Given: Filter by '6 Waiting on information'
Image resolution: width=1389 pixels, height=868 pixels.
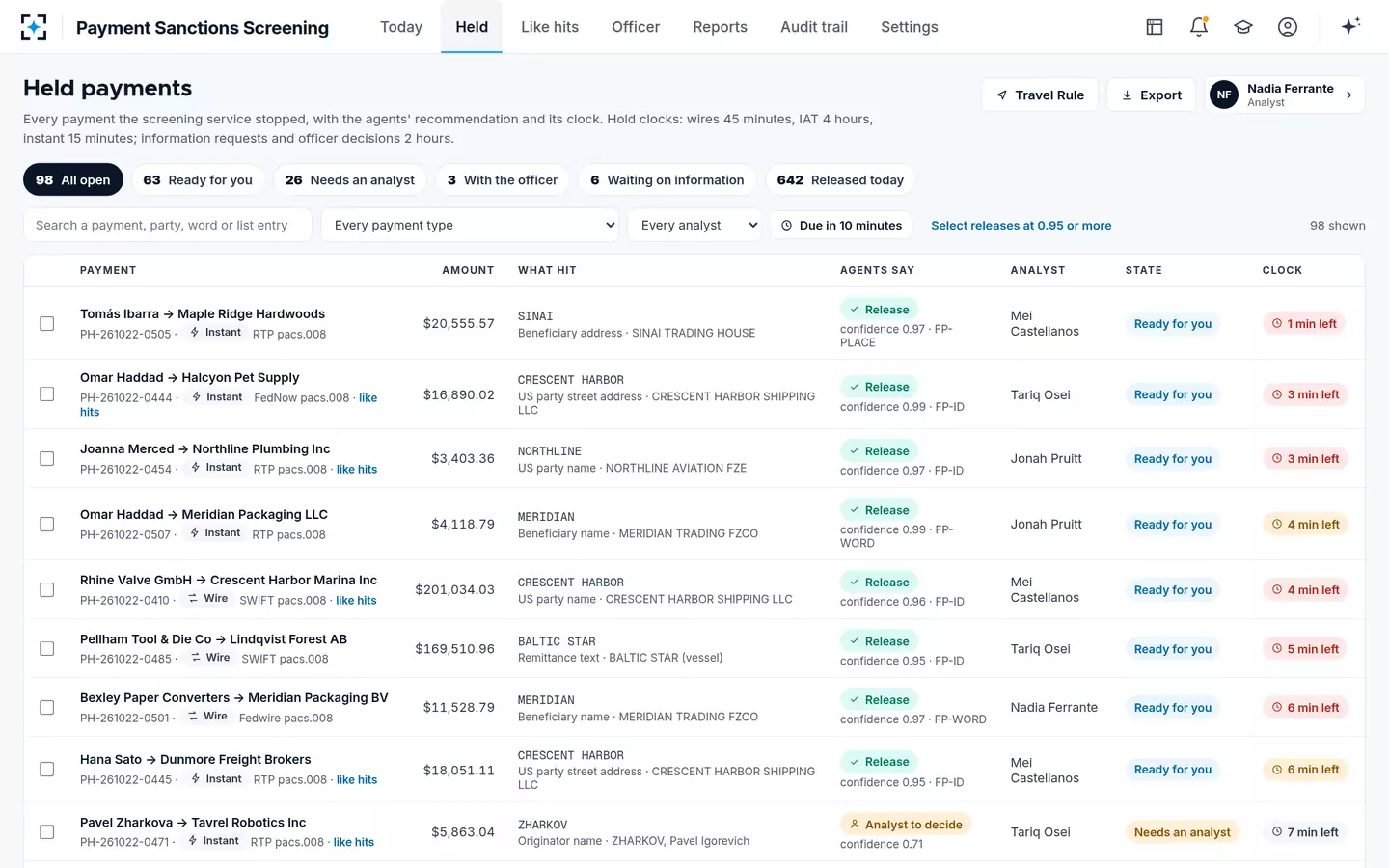Looking at the screenshot, I should tap(667, 179).
